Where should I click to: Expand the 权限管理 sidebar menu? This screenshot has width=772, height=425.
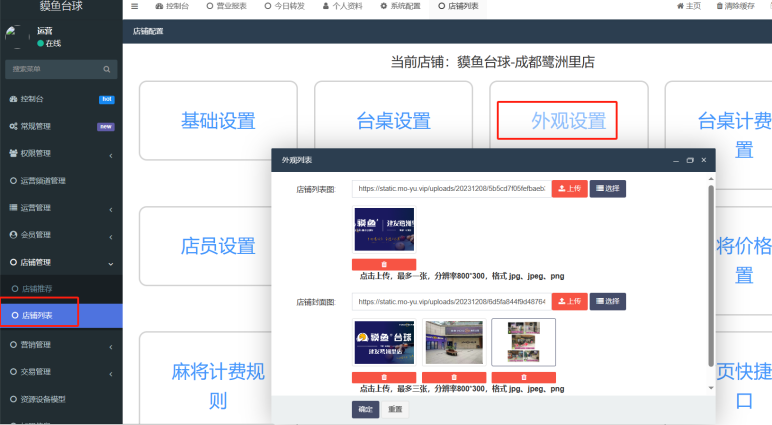(61, 154)
